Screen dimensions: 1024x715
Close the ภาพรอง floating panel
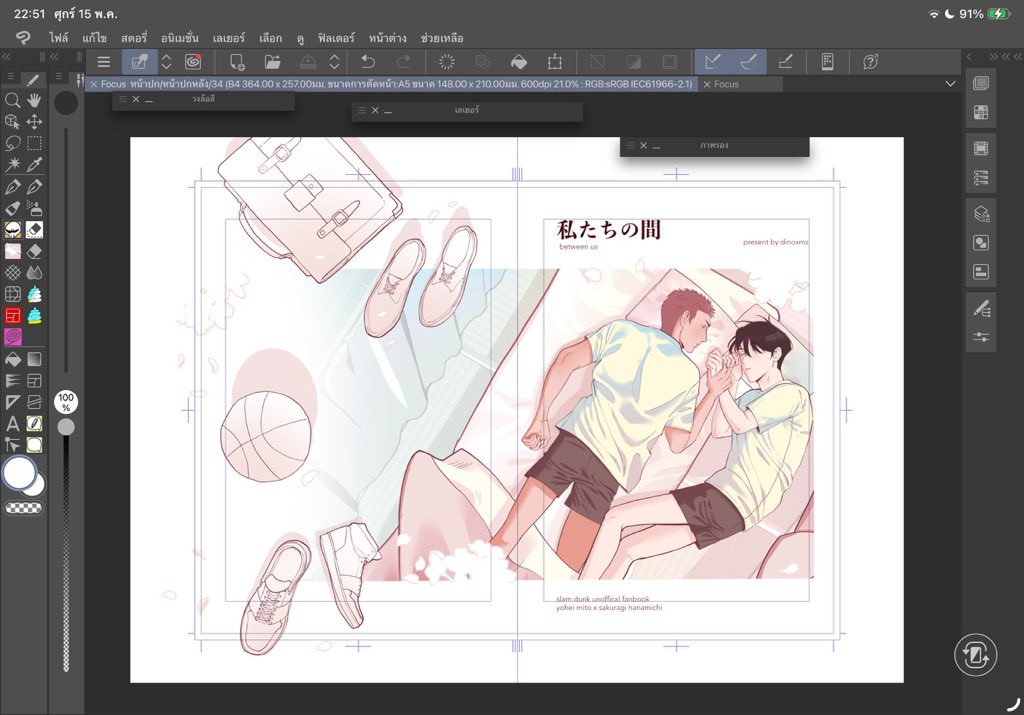click(644, 146)
